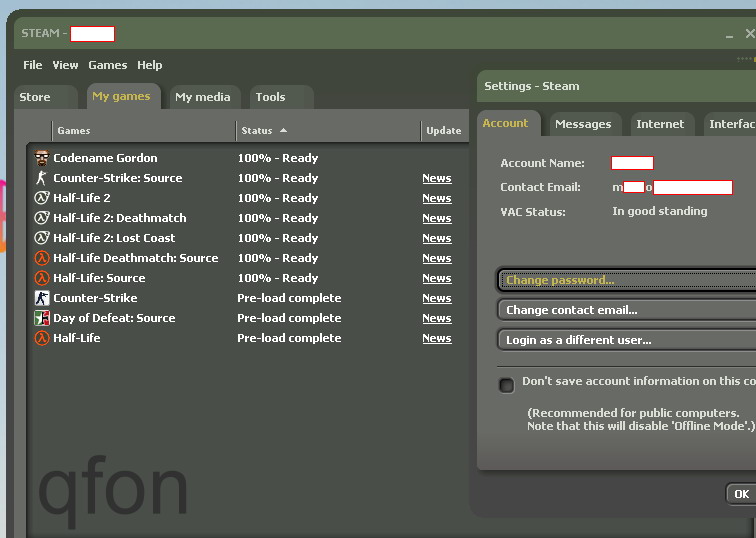Select the Internet settings tab
Image resolution: width=756 pixels, height=538 pixels.
click(x=662, y=124)
